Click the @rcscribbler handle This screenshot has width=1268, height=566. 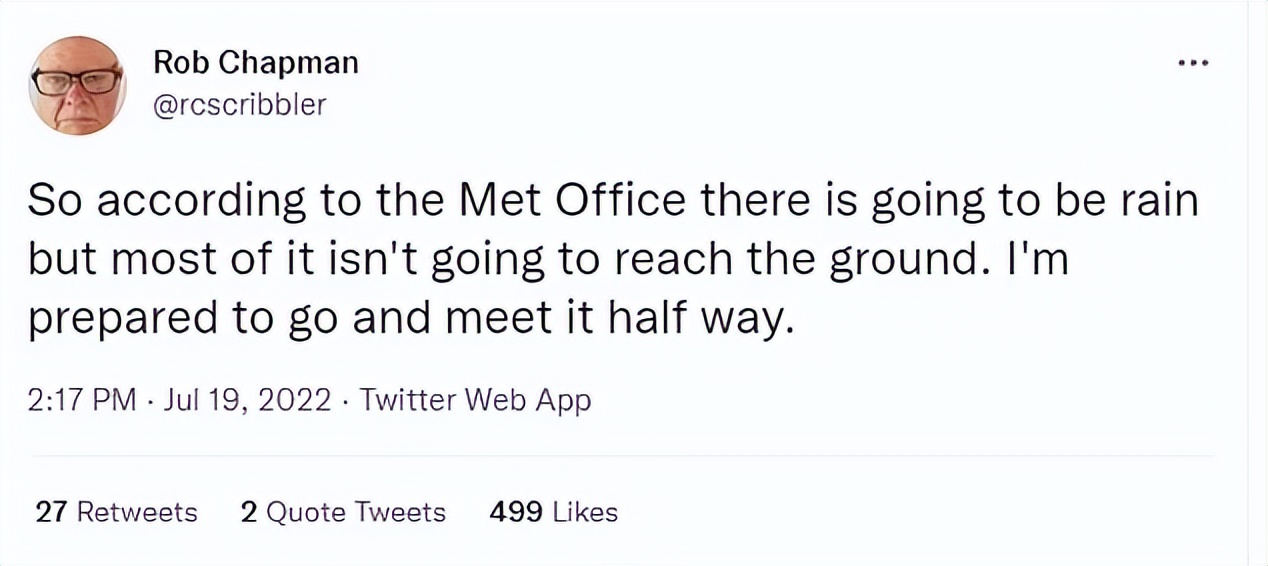point(239,104)
